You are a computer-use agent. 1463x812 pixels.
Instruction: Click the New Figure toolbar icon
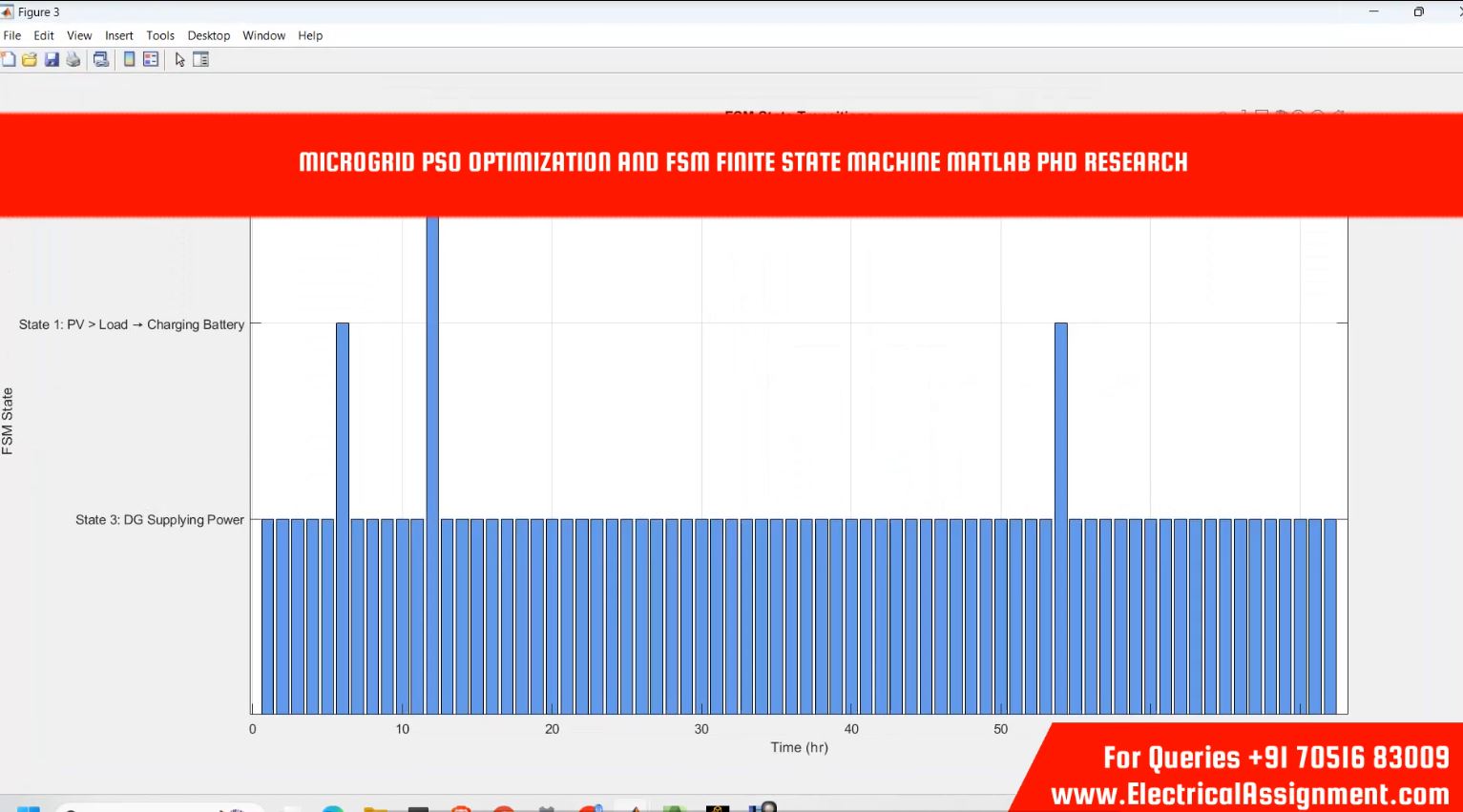tap(9, 59)
